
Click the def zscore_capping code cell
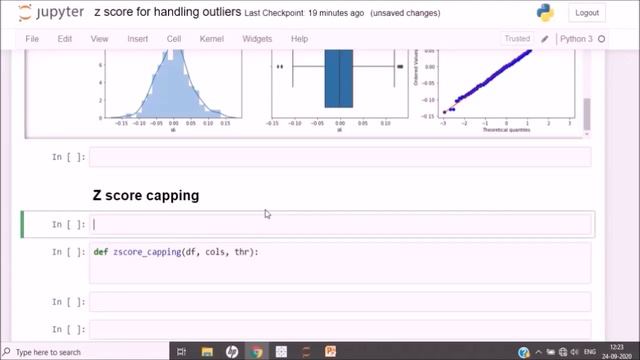(340, 263)
